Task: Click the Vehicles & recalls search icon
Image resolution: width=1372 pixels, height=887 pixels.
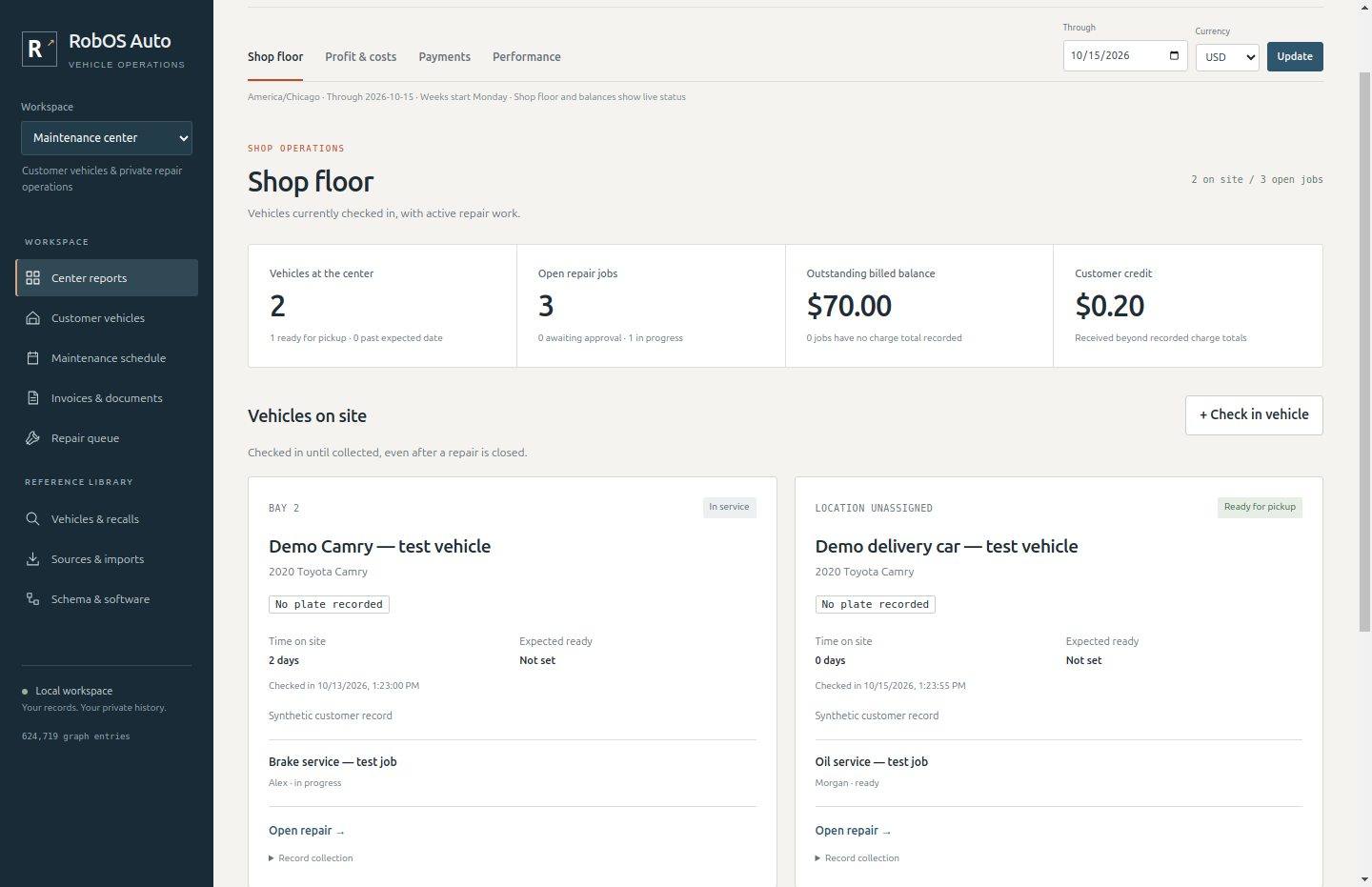Action: point(32,519)
